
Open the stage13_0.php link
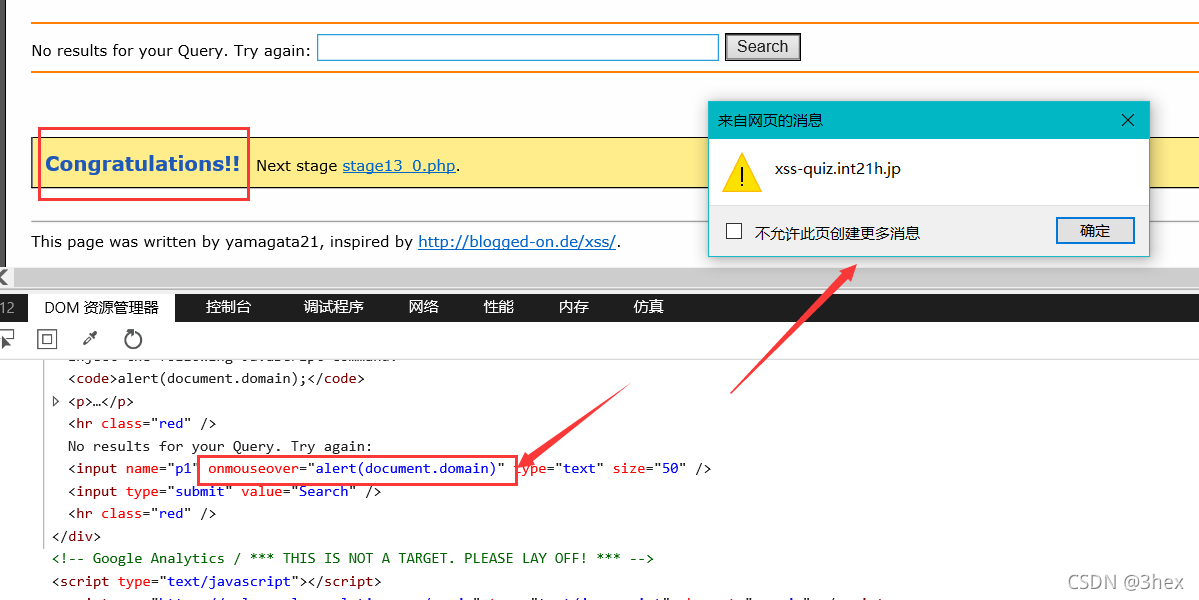(399, 166)
